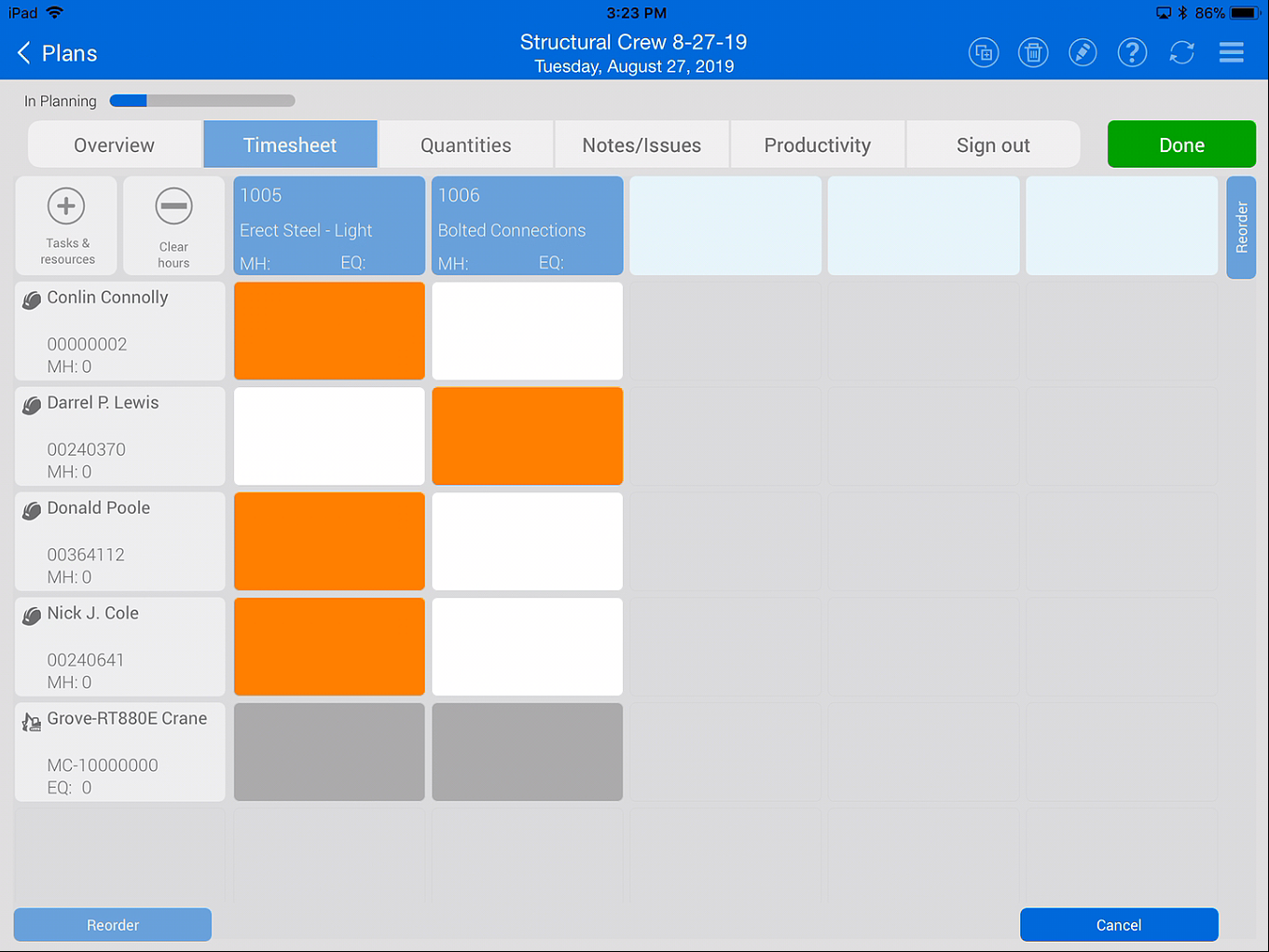Tap the vertical Reorder tab
Screen dimensions: 1269x952
point(1241,228)
